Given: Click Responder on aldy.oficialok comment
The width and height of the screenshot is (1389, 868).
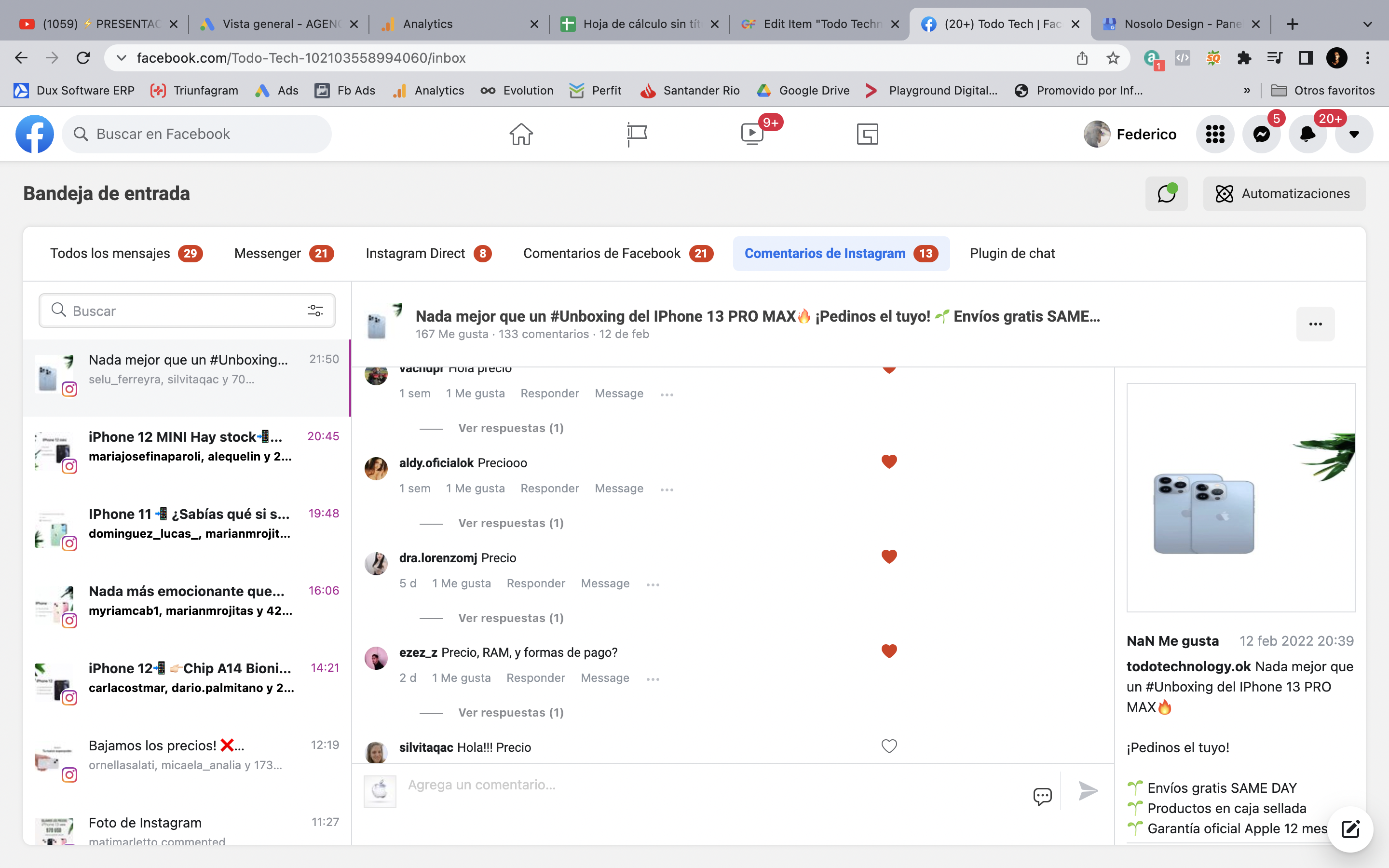Looking at the screenshot, I should pos(549,488).
